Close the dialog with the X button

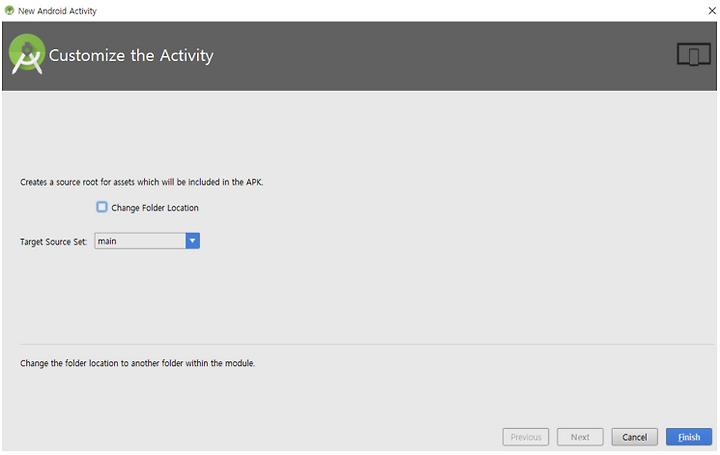point(712,11)
